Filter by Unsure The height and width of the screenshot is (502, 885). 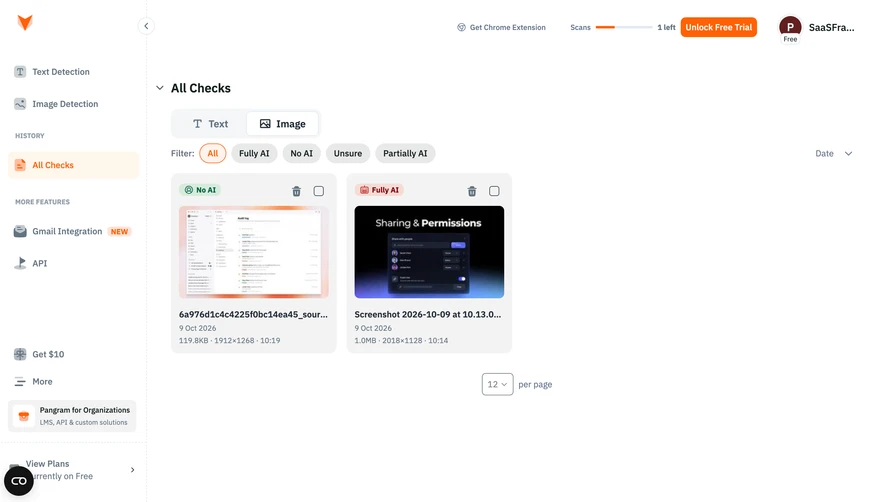(348, 154)
